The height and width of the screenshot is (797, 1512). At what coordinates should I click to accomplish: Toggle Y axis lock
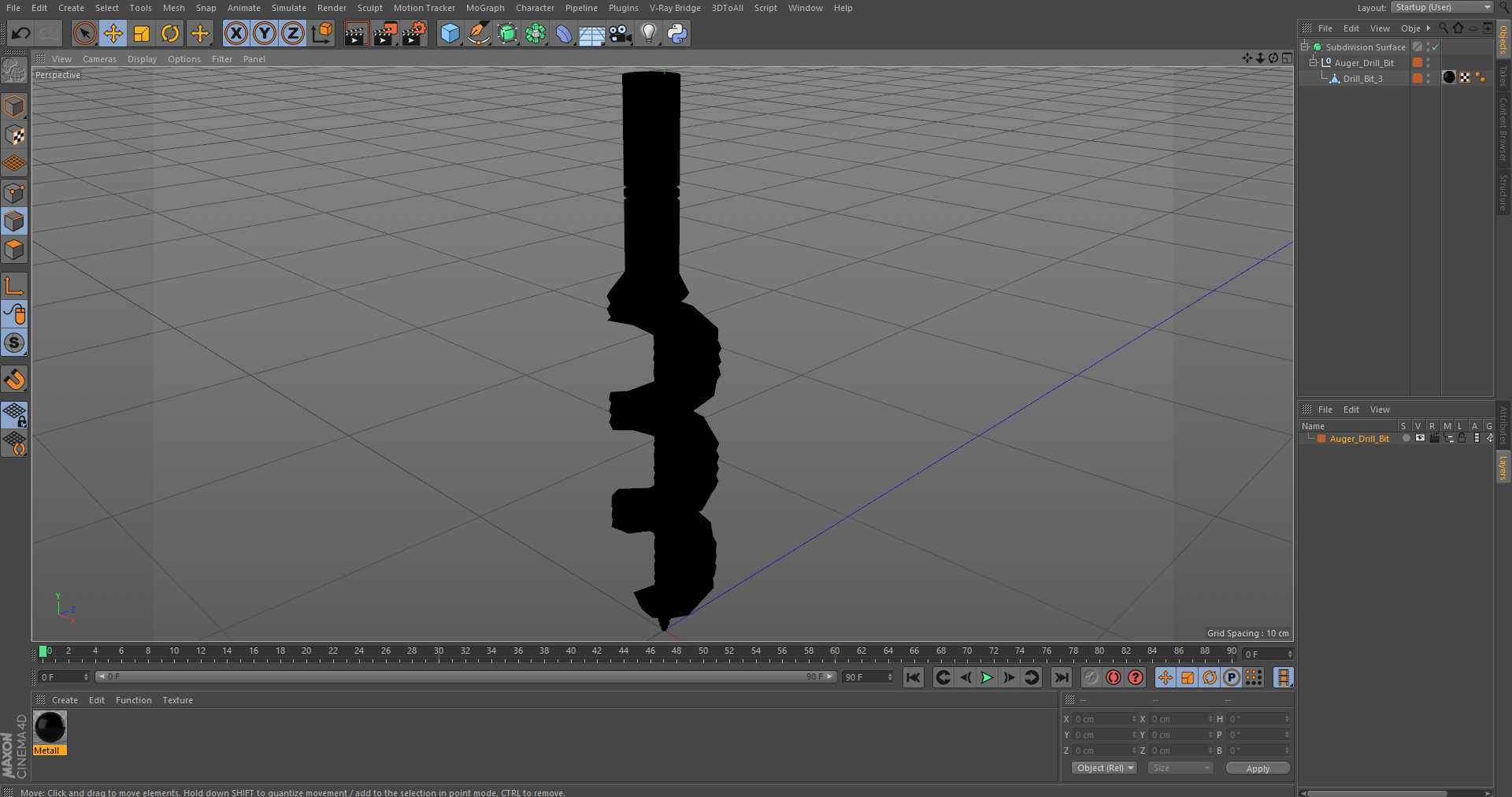[265, 33]
